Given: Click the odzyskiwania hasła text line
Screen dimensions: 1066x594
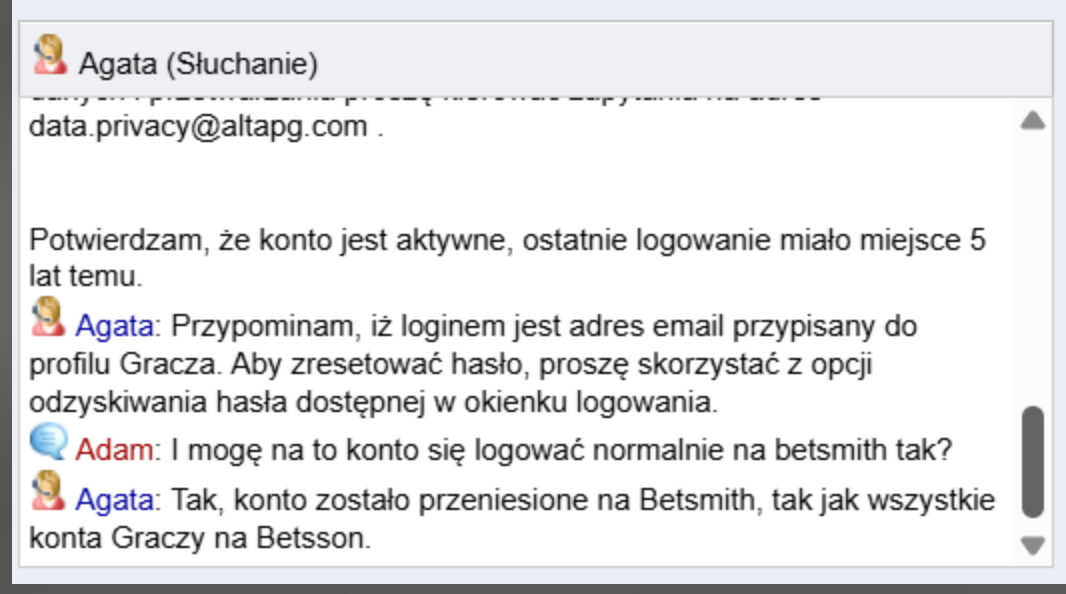Looking at the screenshot, I should 373,402.
